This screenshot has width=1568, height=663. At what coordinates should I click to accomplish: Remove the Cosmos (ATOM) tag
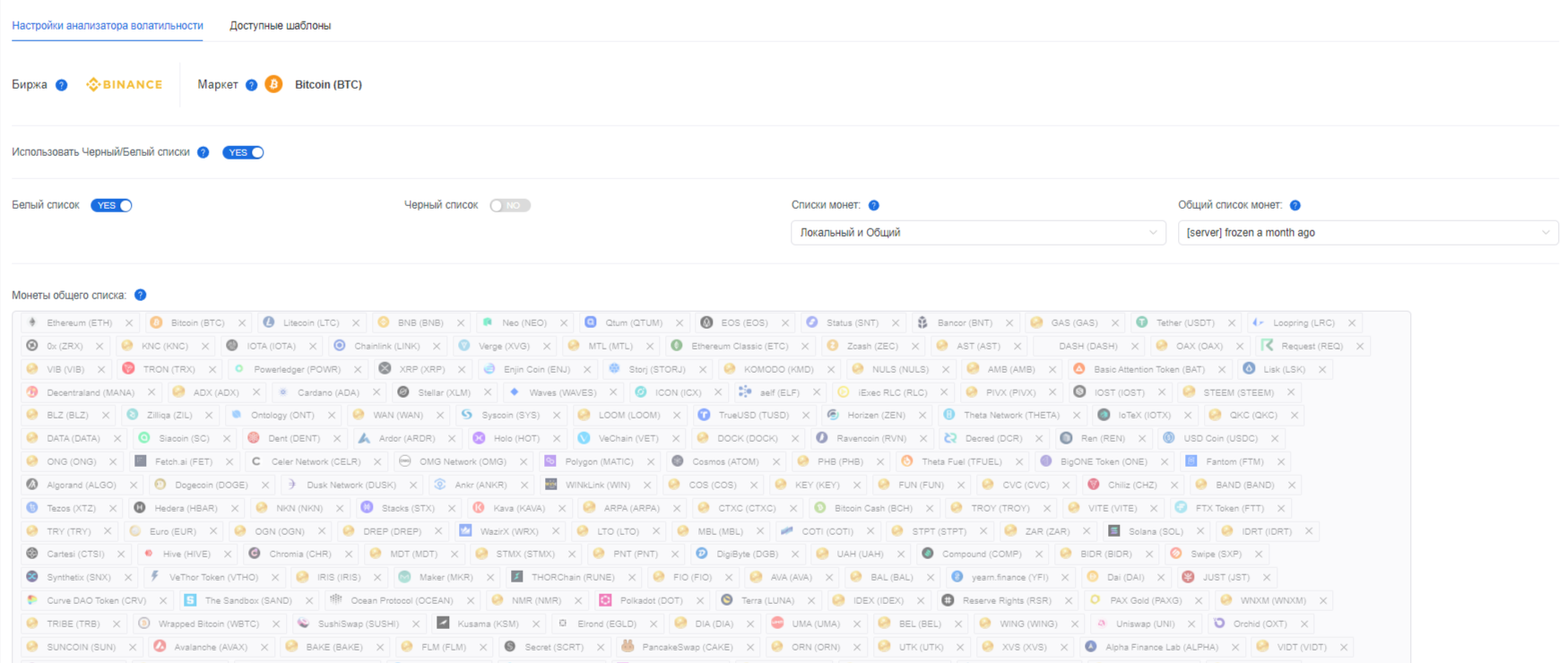[x=776, y=461]
